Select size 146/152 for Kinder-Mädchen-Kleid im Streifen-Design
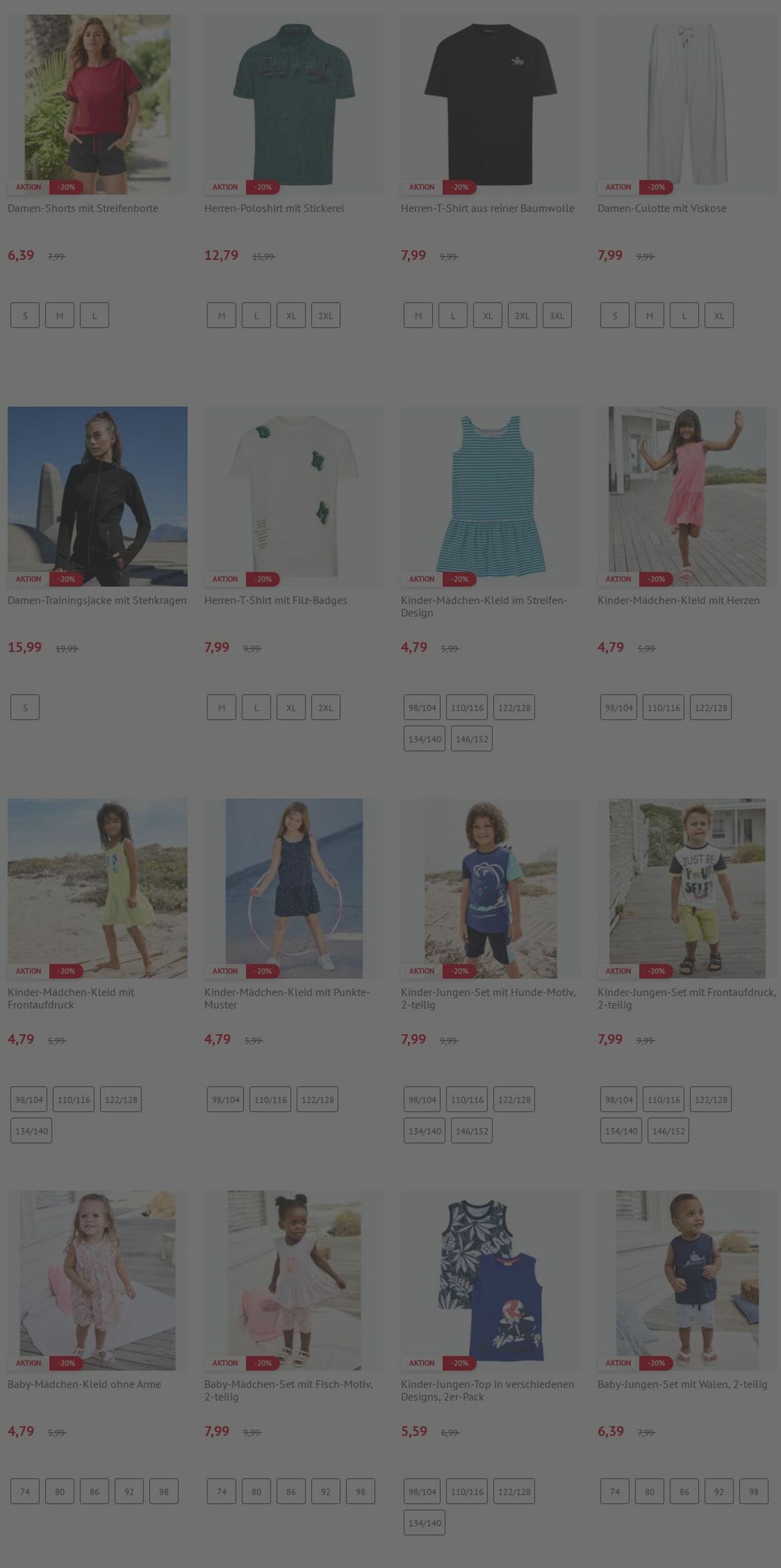This screenshot has width=781, height=1568. 472,739
